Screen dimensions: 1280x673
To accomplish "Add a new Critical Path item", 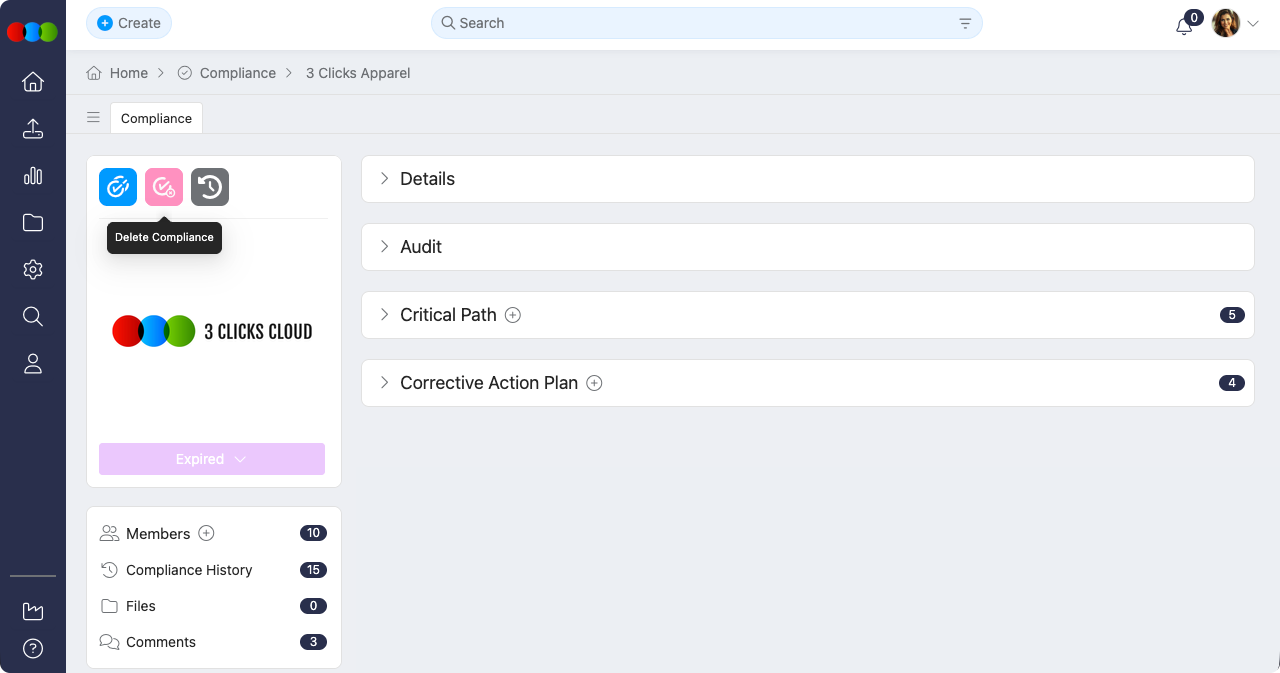I will pos(513,315).
